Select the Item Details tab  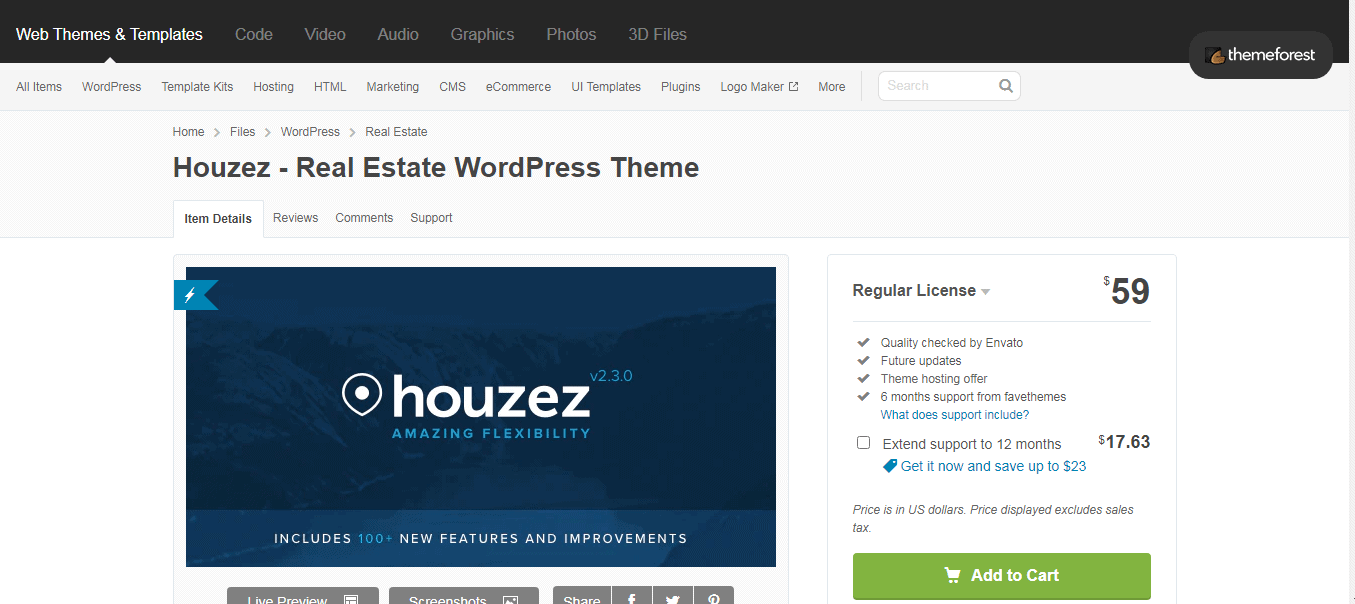tap(218, 219)
